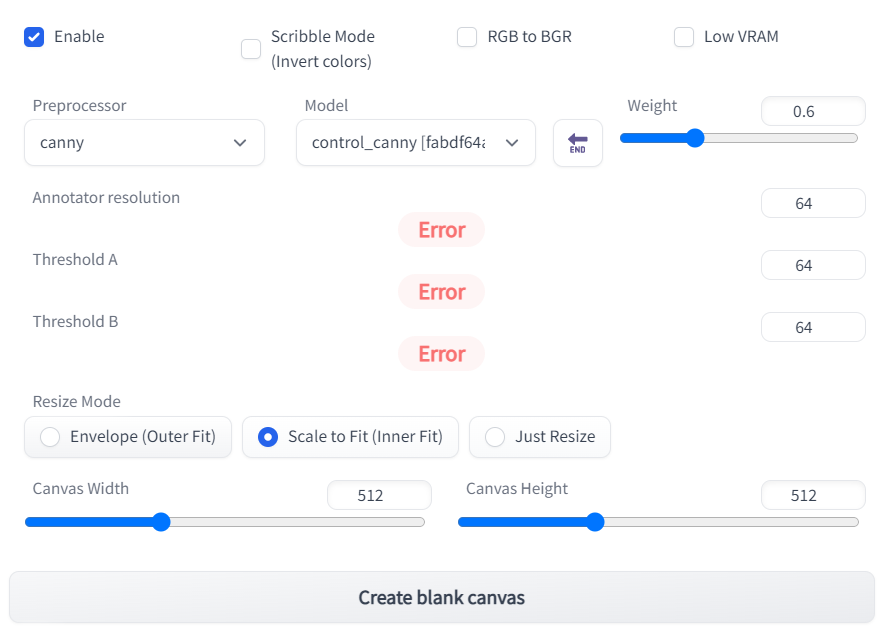Open the dropdown arrow on Preprocessor field
Image resolution: width=886 pixels, height=630 pixels.
pyautogui.click(x=240, y=143)
